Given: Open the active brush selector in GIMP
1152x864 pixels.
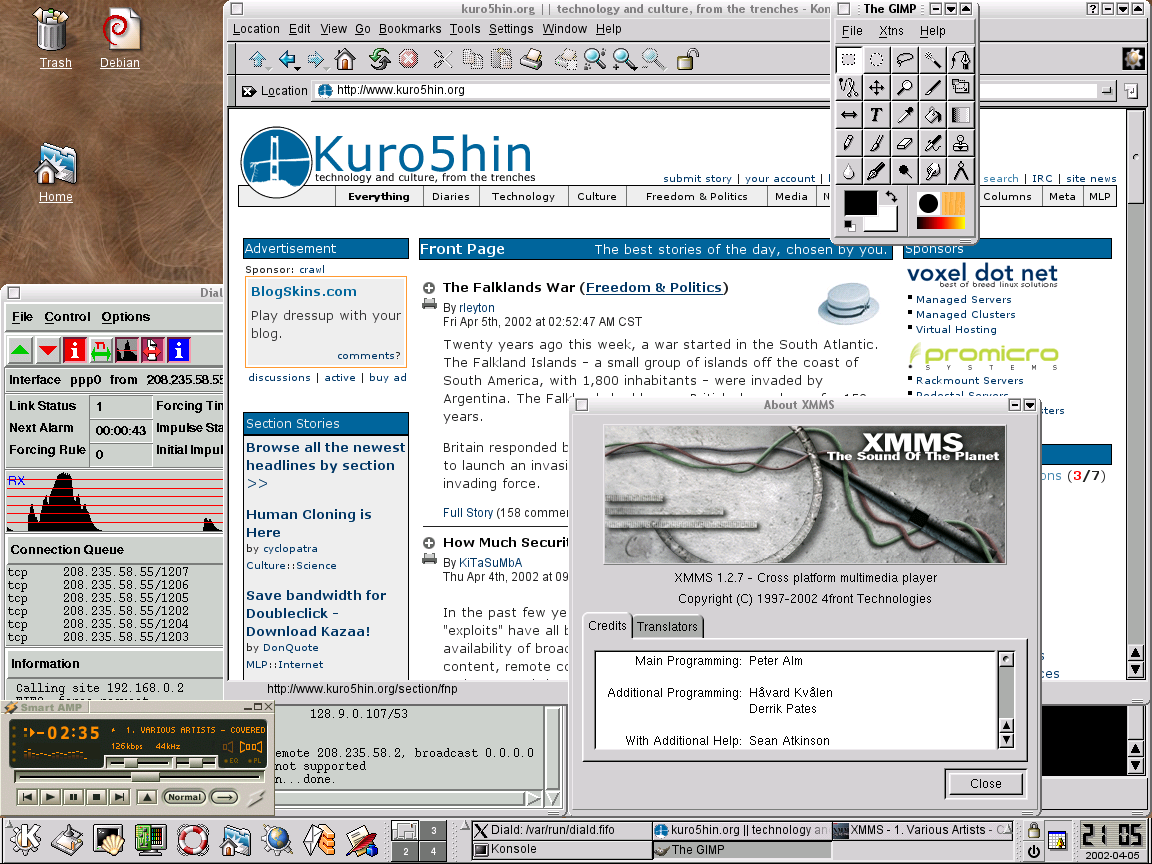Looking at the screenshot, I should [x=929, y=203].
